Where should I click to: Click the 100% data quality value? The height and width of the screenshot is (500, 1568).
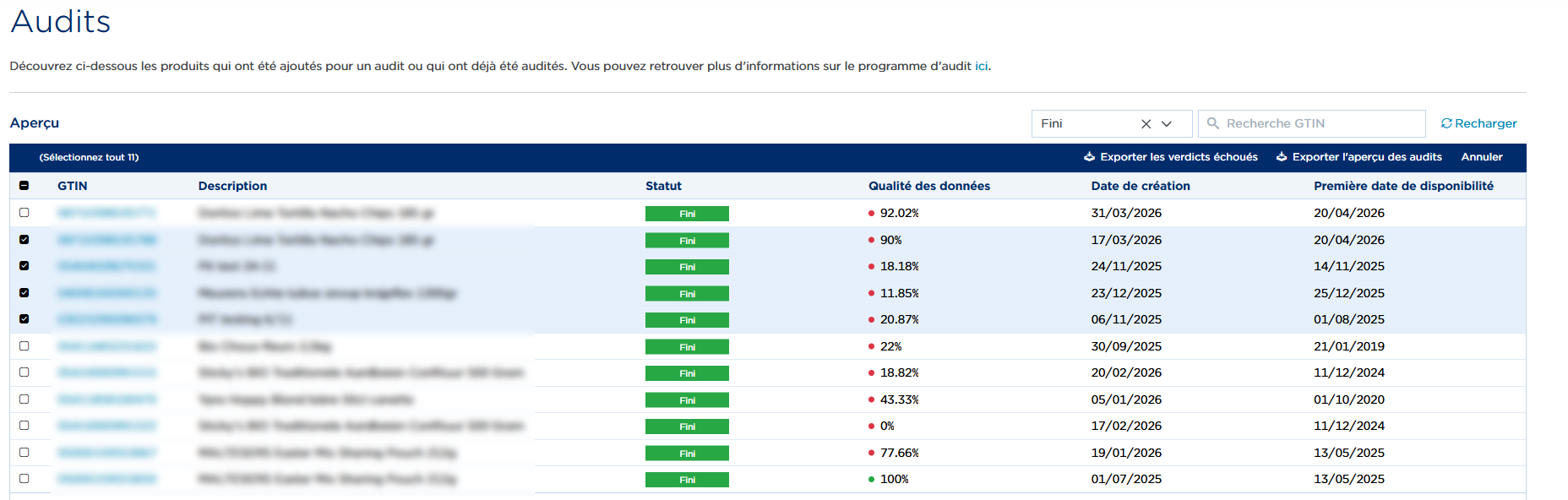[x=894, y=479]
